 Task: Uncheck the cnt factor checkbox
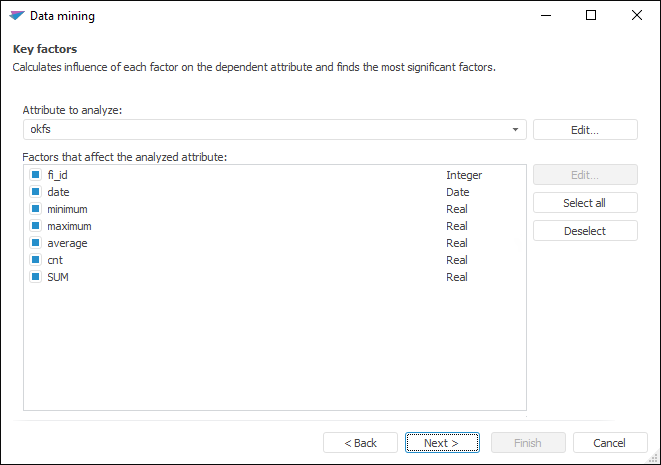point(35,260)
